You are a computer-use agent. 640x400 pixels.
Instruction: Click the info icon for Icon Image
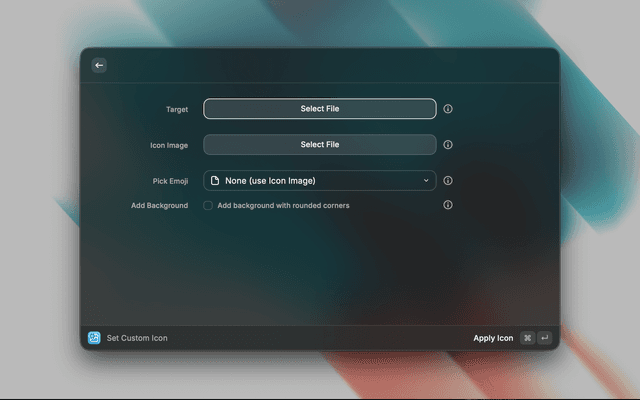[448, 145]
